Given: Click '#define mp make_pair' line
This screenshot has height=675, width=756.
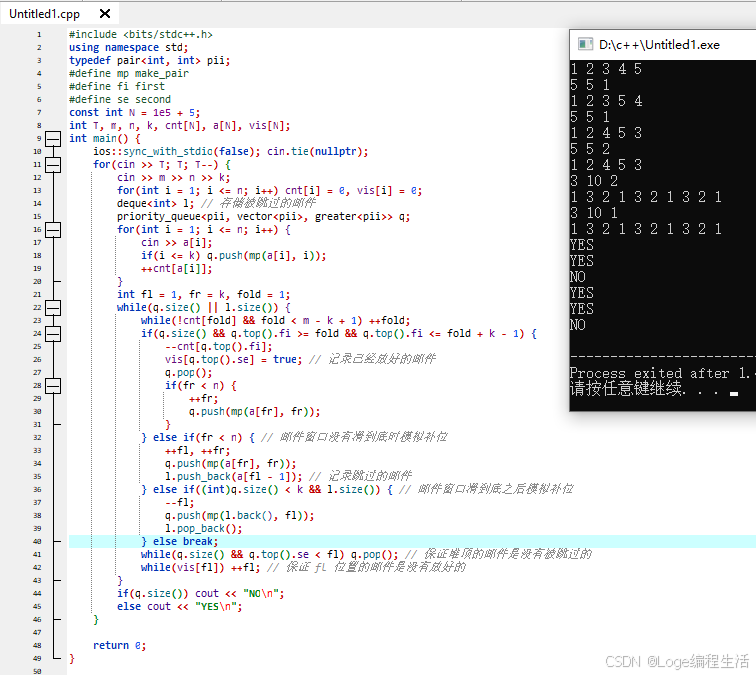Looking at the screenshot, I should tap(129, 73).
